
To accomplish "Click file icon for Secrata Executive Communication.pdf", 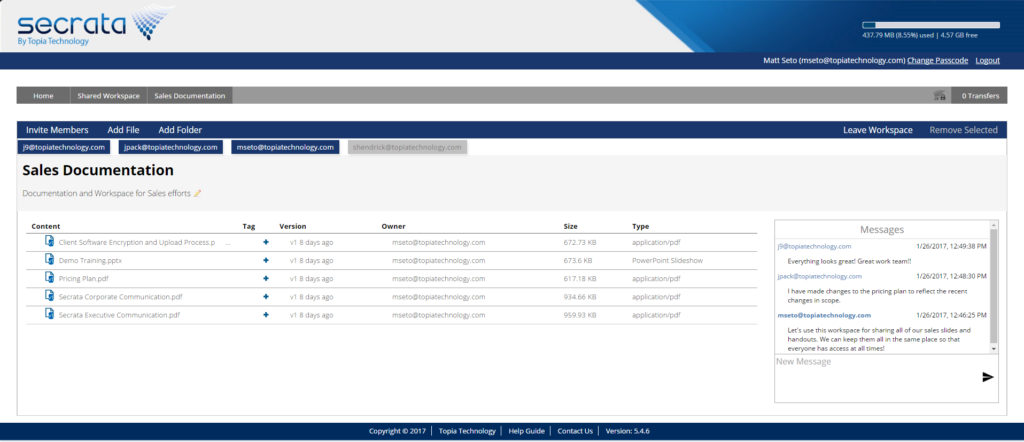I will pos(49,314).
